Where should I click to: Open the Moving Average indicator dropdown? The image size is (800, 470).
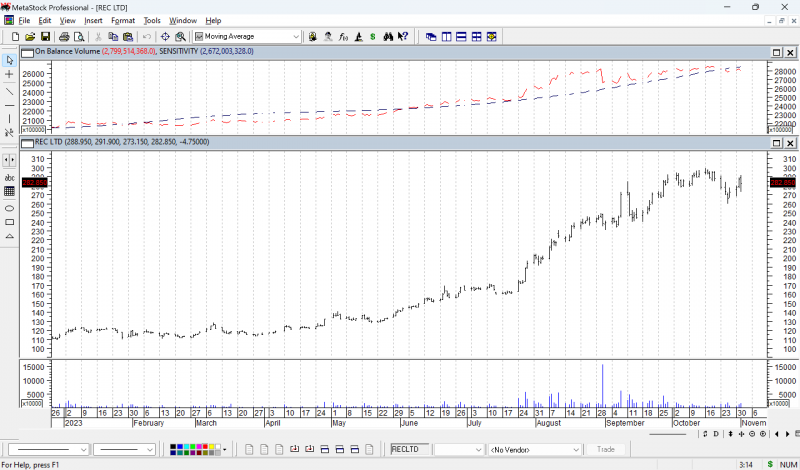pos(296,37)
